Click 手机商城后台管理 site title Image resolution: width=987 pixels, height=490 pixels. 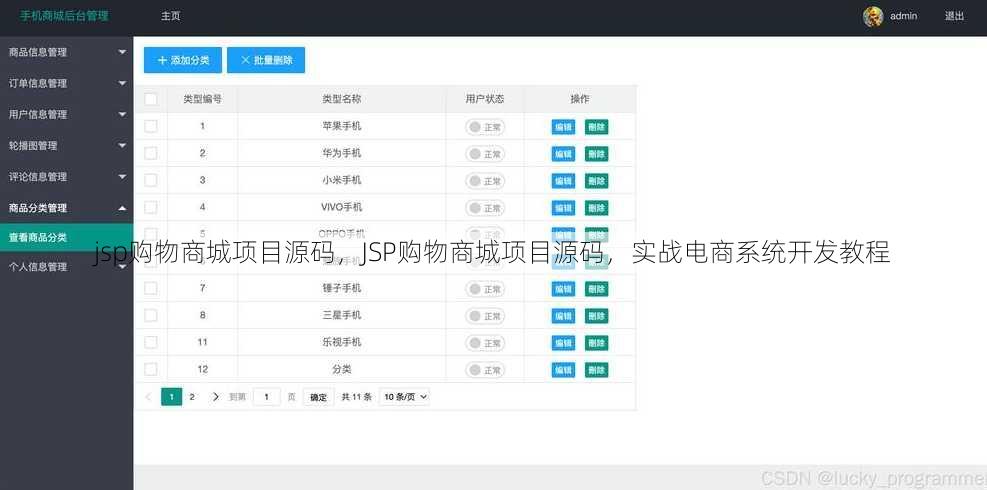[64, 16]
